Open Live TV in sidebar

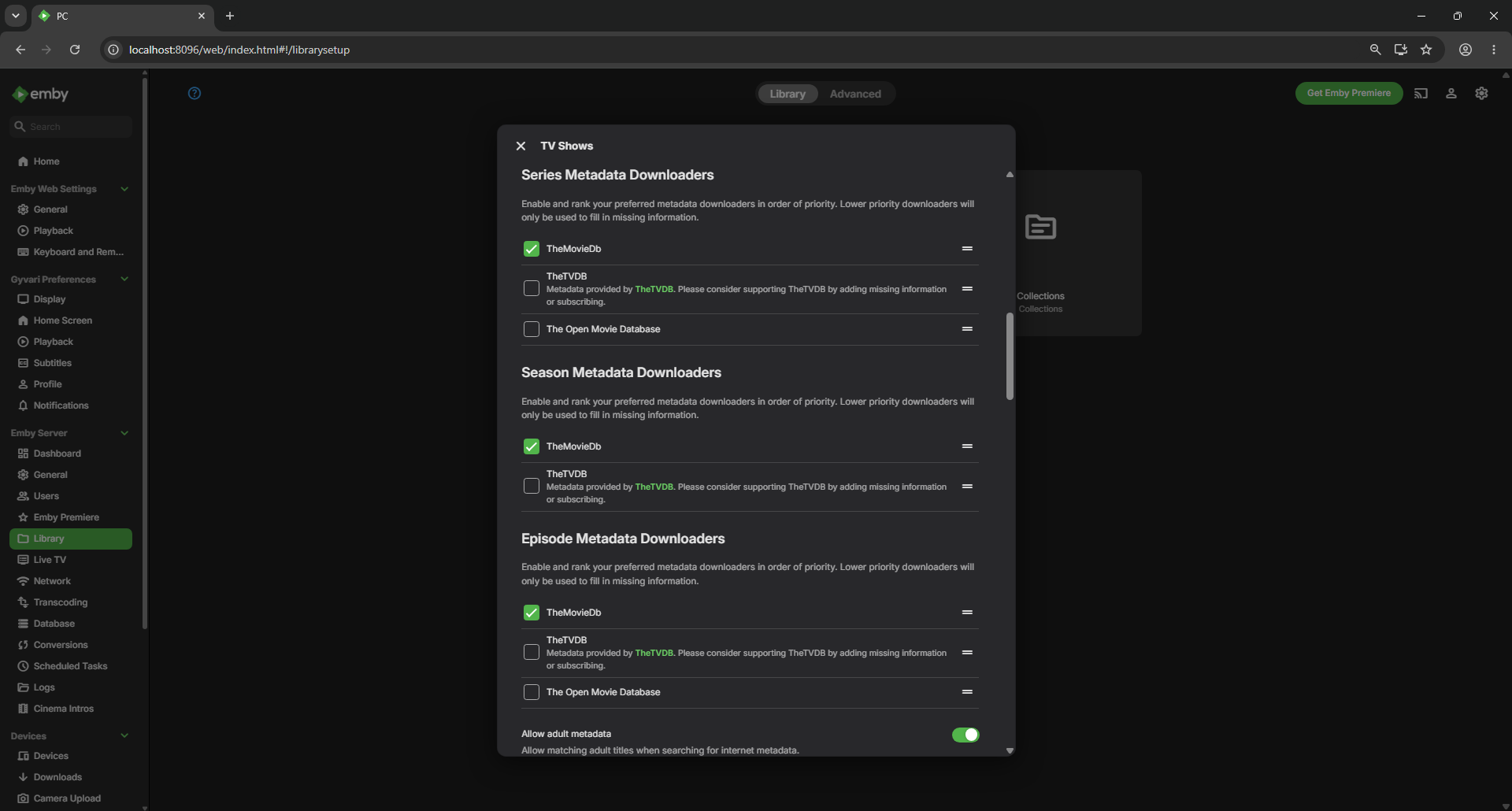[71, 560]
